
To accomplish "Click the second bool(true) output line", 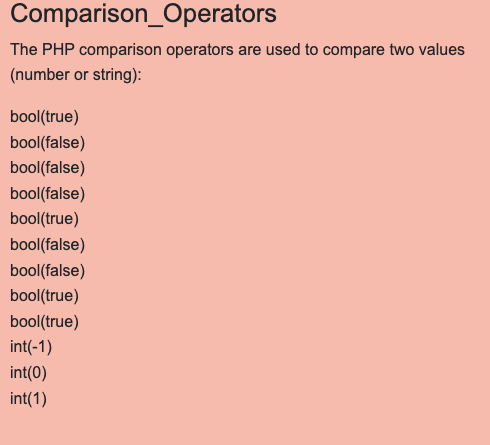I will 44,219.
